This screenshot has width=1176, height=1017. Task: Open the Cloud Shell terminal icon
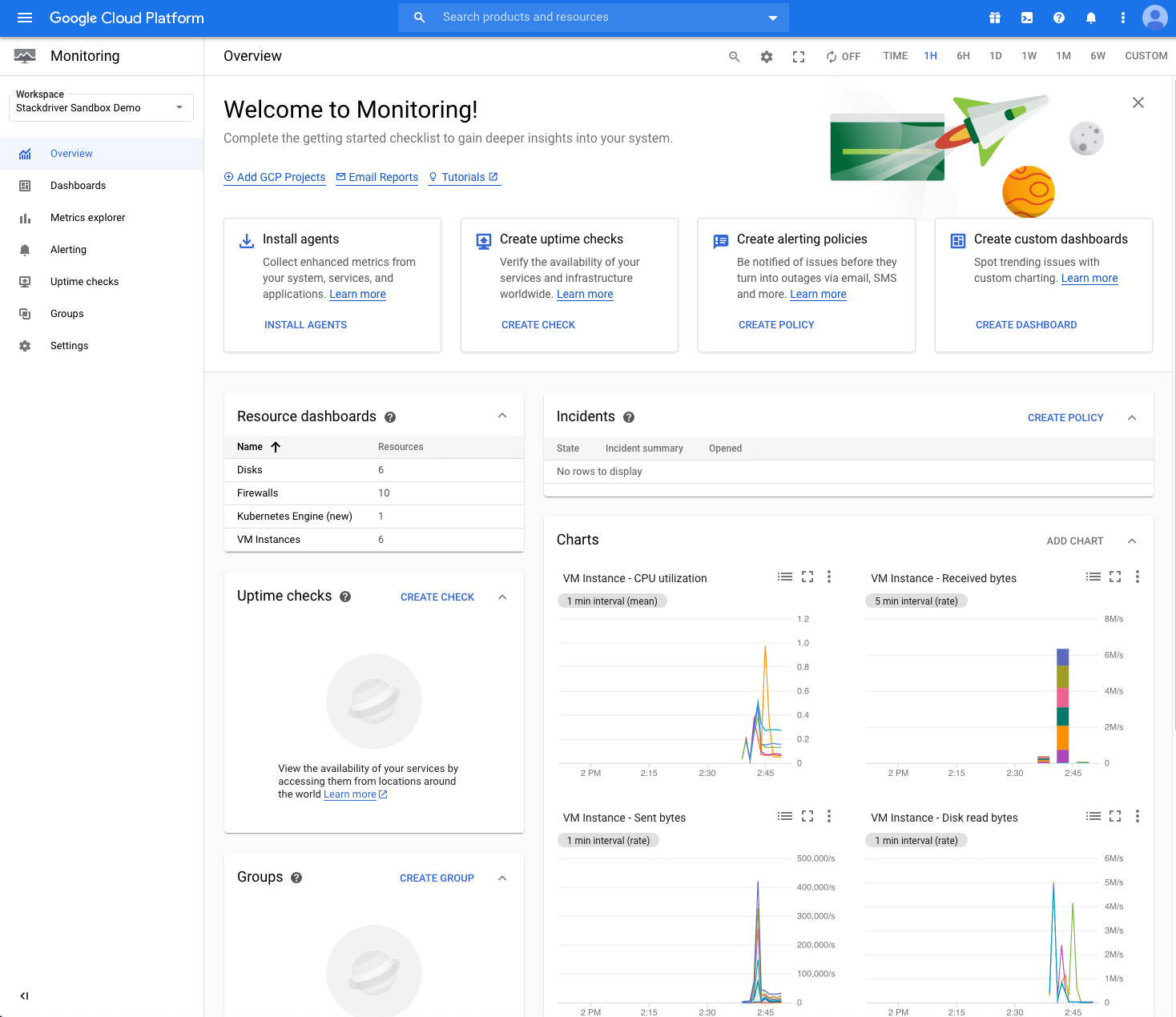click(1026, 18)
